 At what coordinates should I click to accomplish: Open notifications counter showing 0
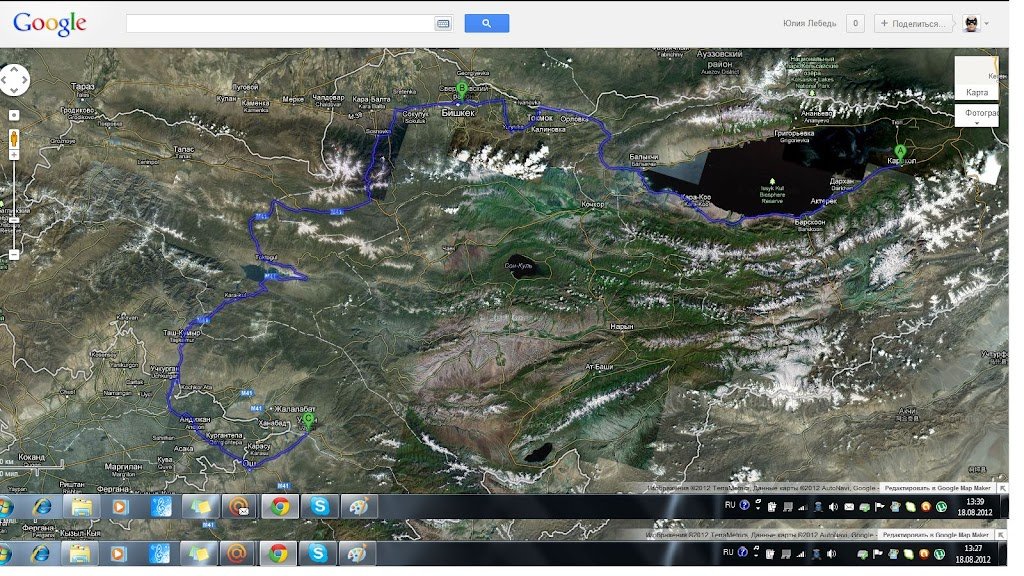click(x=855, y=23)
